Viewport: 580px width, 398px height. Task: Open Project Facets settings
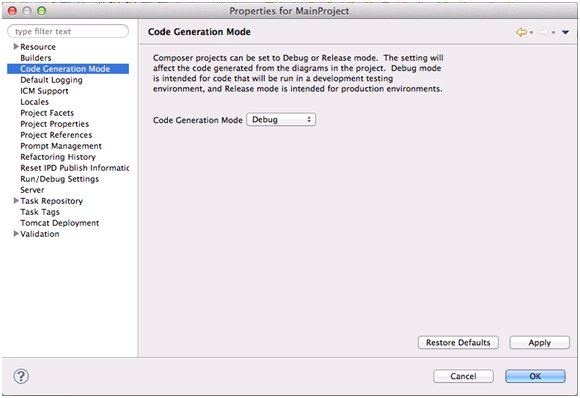click(47, 113)
